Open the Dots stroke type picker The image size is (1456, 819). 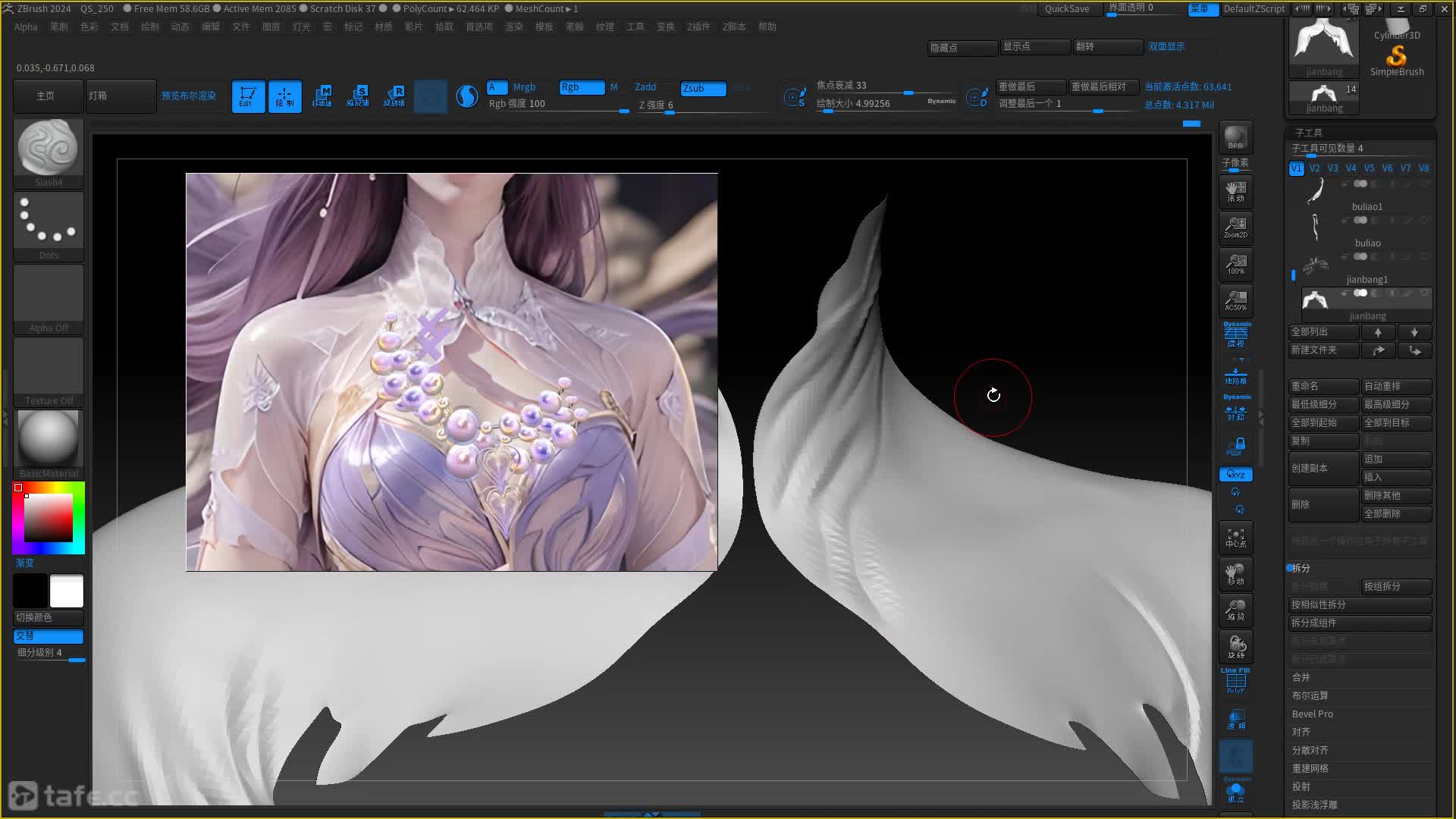click(x=49, y=226)
